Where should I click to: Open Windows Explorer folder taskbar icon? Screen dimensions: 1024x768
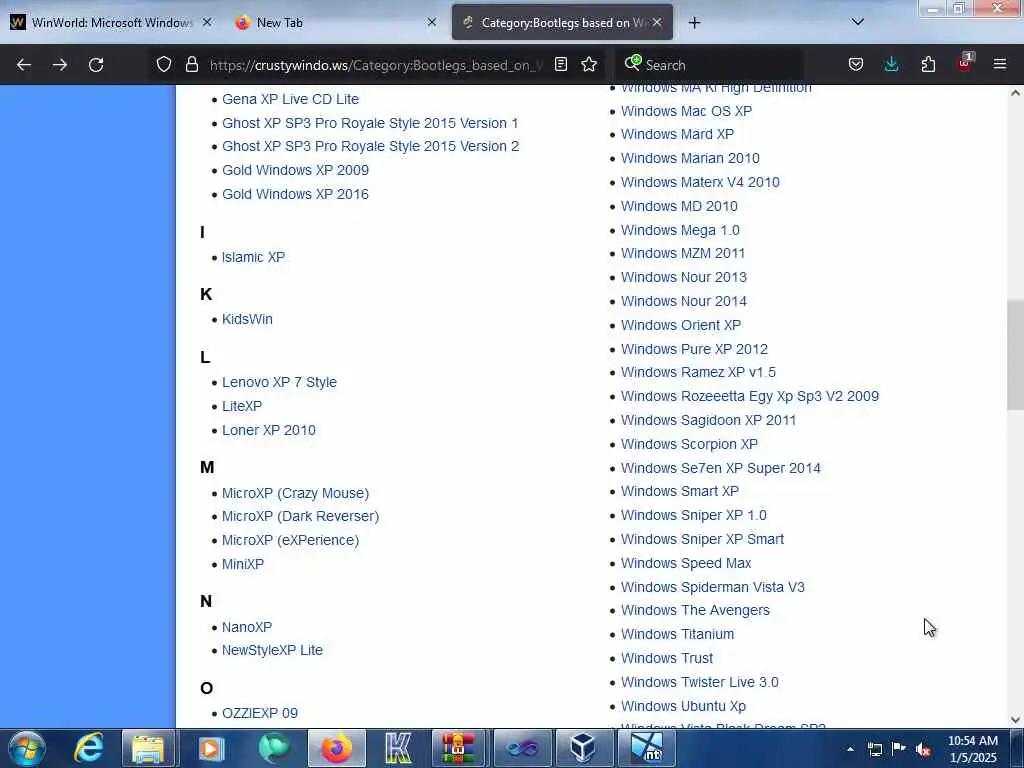point(148,748)
